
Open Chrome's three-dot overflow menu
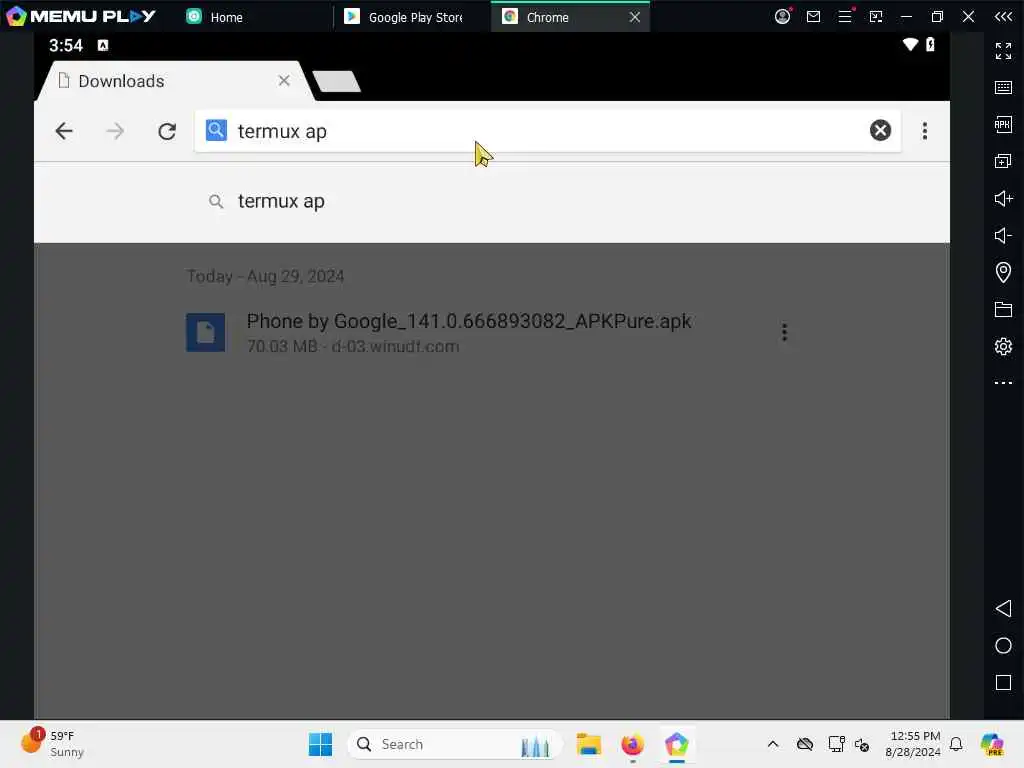pyautogui.click(x=925, y=131)
